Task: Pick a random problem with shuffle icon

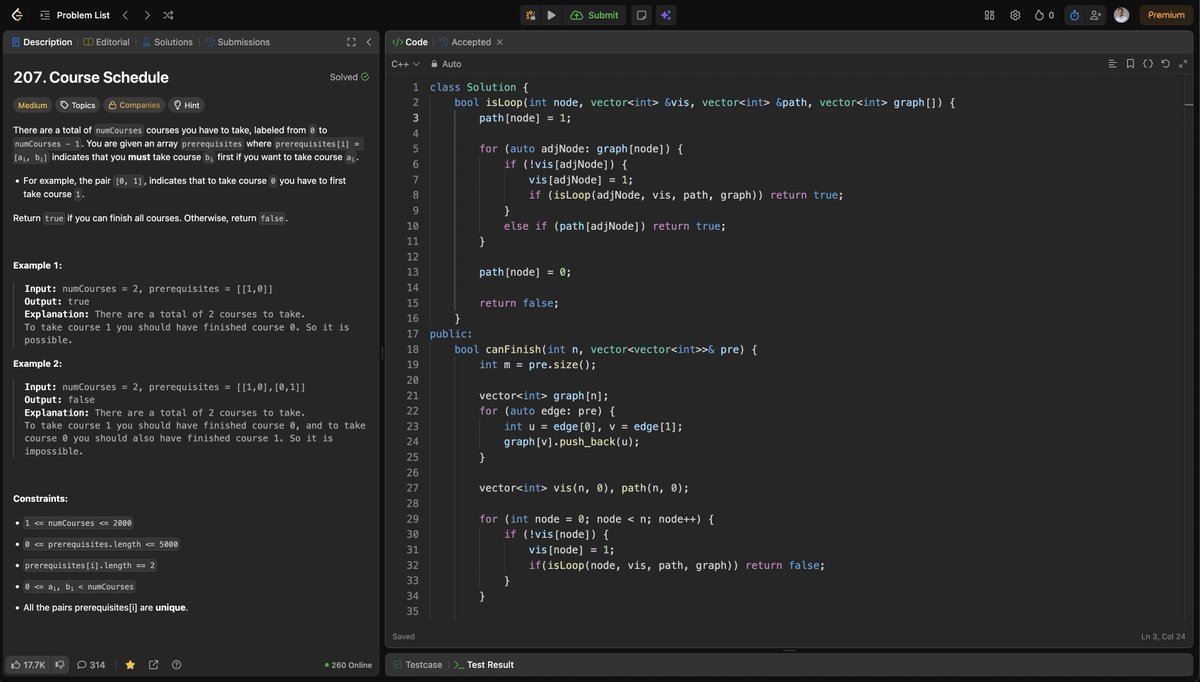Action: (x=168, y=15)
